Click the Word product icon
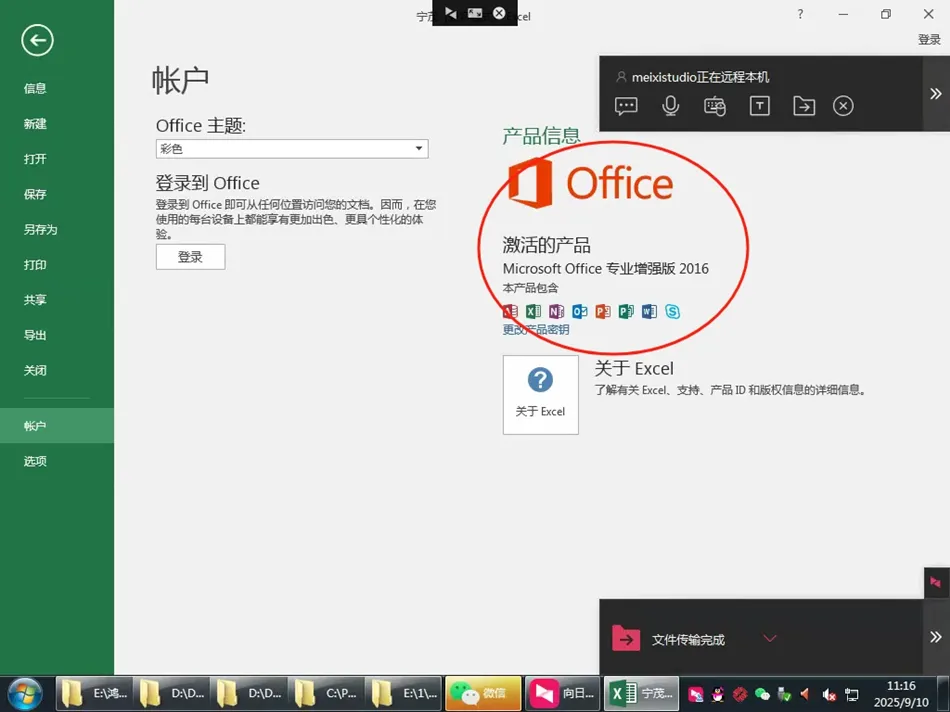This screenshot has width=950, height=712. (x=649, y=311)
